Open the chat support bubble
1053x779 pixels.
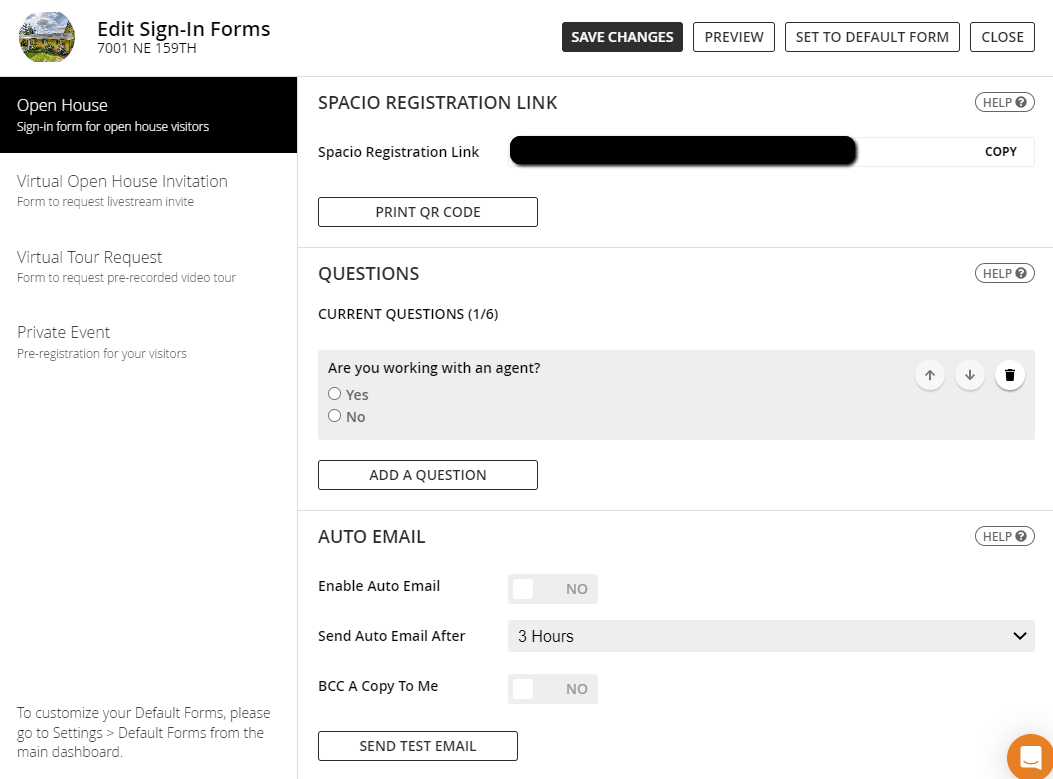(1030, 756)
